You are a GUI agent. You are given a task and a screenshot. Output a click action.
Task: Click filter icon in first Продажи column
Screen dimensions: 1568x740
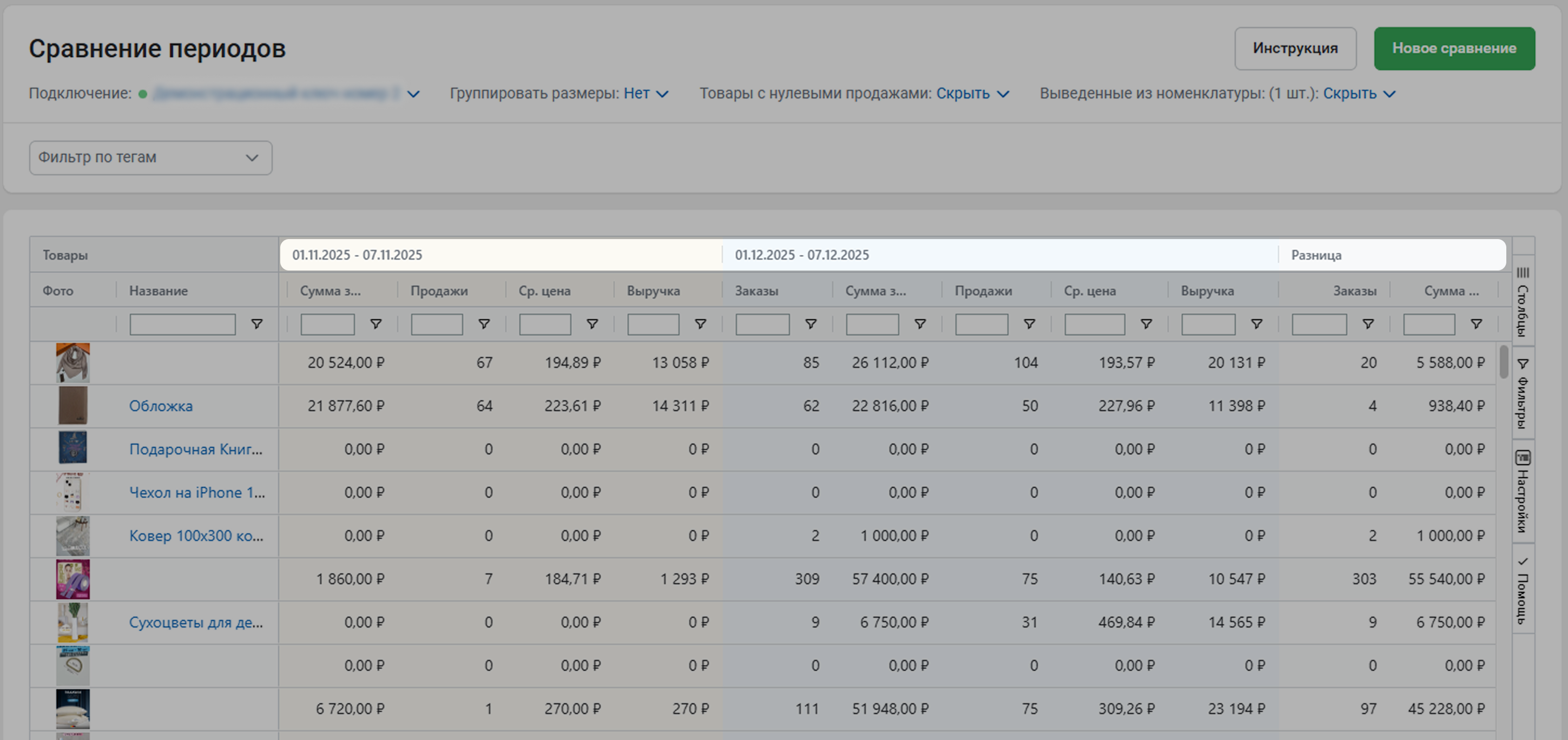(x=484, y=325)
